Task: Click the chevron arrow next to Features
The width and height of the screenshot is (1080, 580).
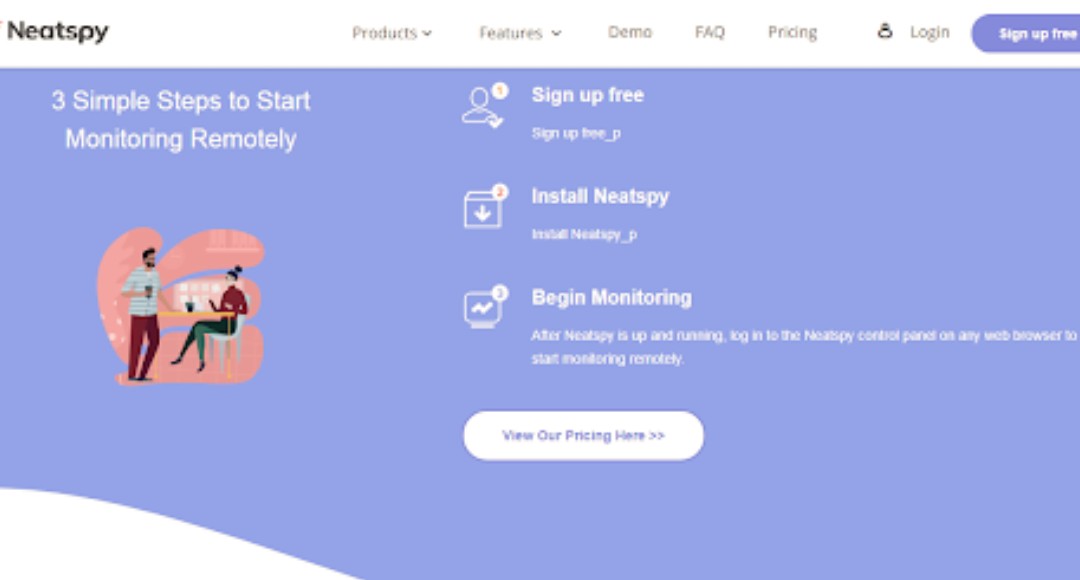Action: pos(557,34)
